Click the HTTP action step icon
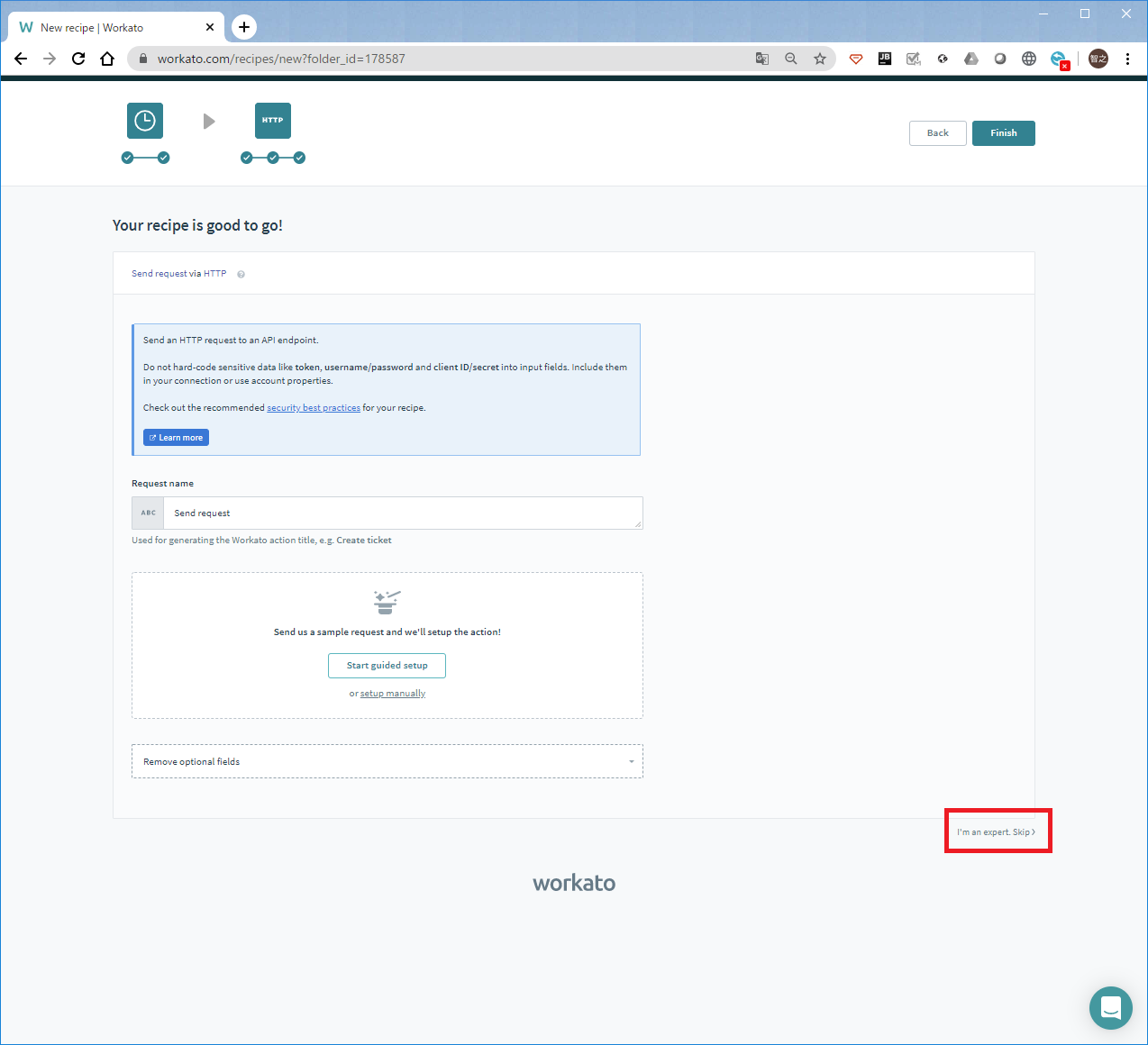 273,121
